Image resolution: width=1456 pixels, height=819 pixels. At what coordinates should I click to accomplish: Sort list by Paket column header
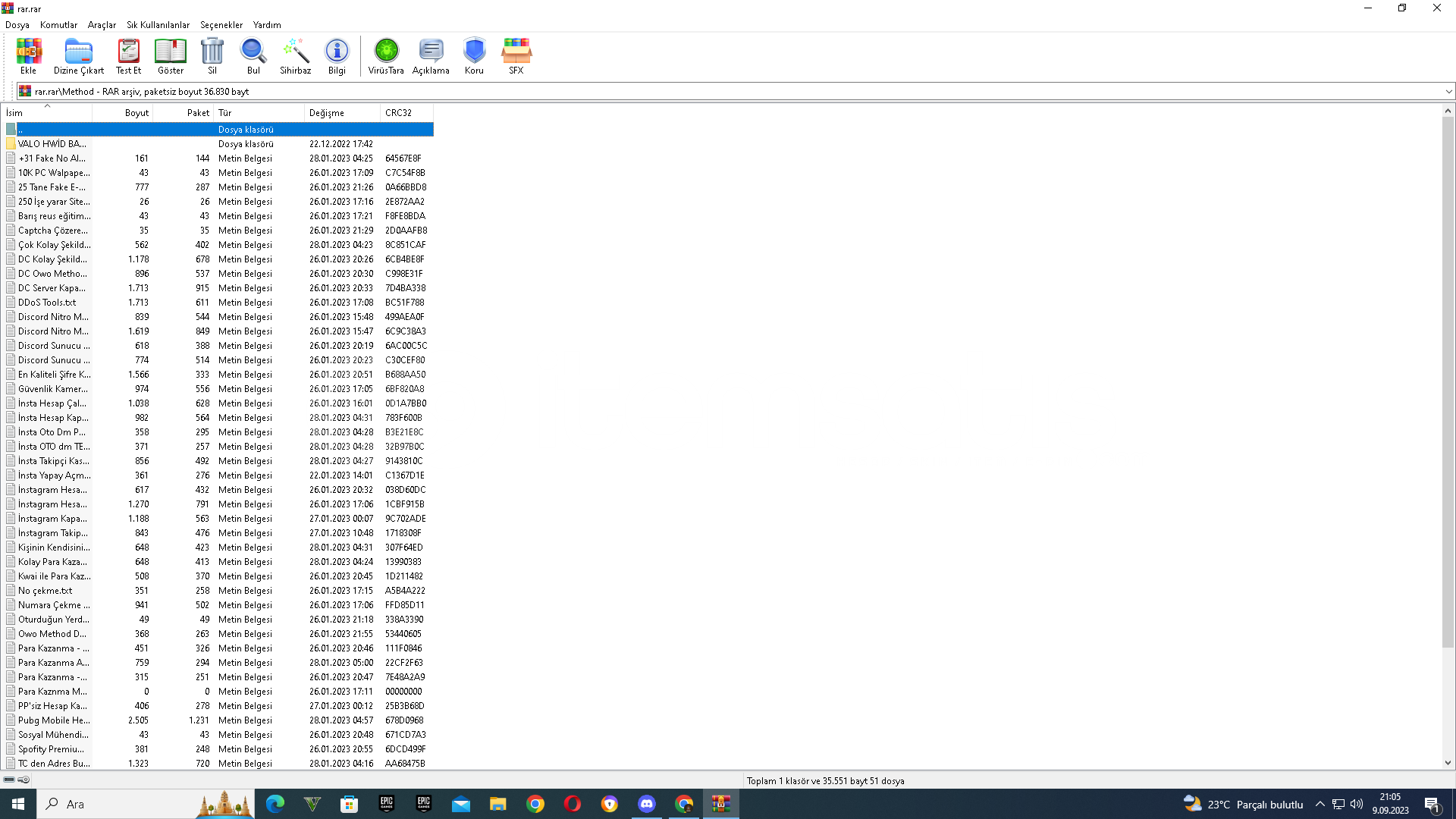coord(184,112)
